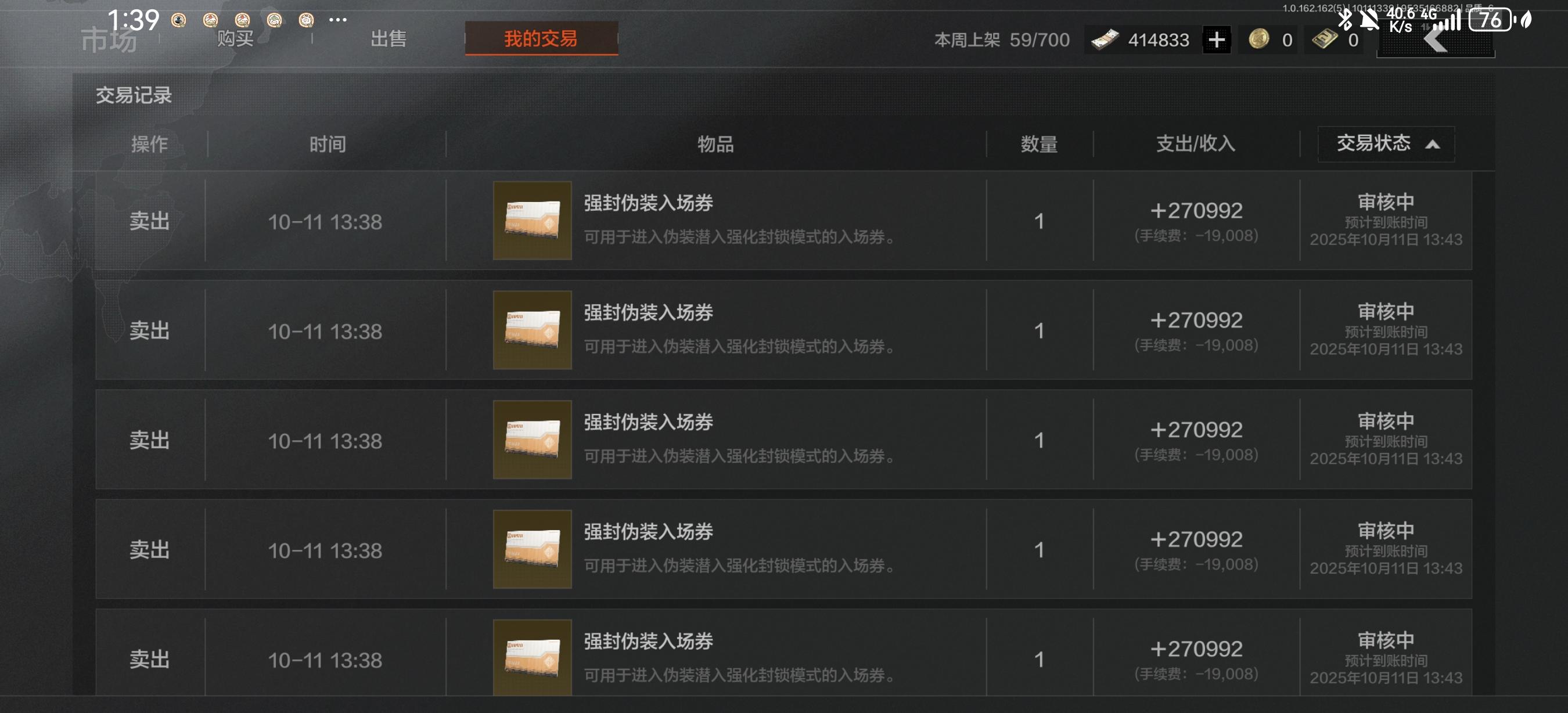The image size is (1568, 713).
Task: Switch to the 购买 tab
Action: click(236, 39)
